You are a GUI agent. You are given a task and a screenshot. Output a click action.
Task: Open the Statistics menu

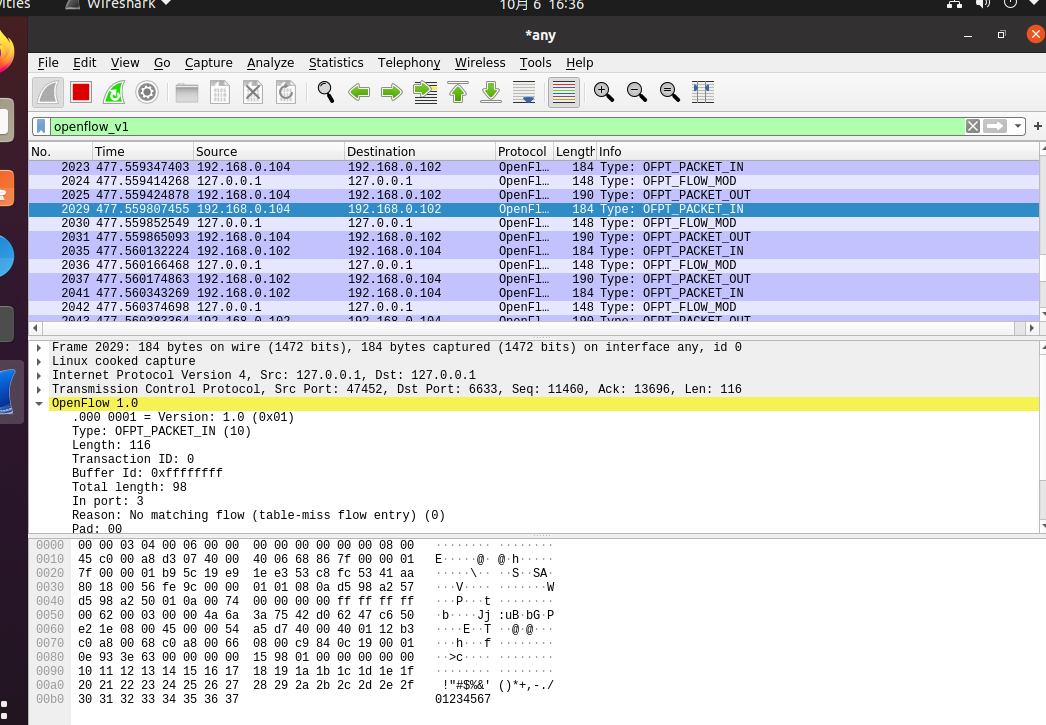click(336, 63)
